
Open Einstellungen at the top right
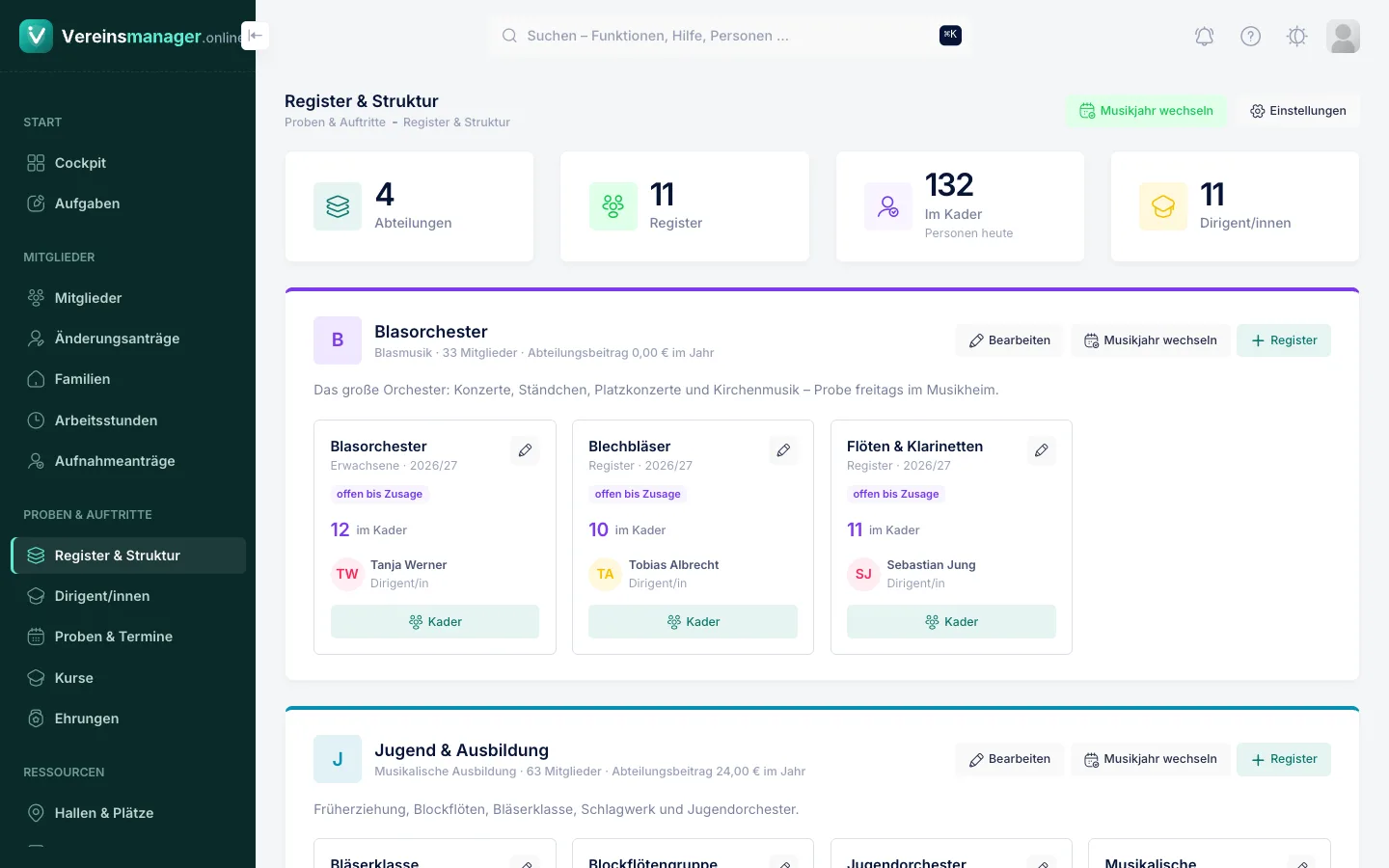(1297, 111)
